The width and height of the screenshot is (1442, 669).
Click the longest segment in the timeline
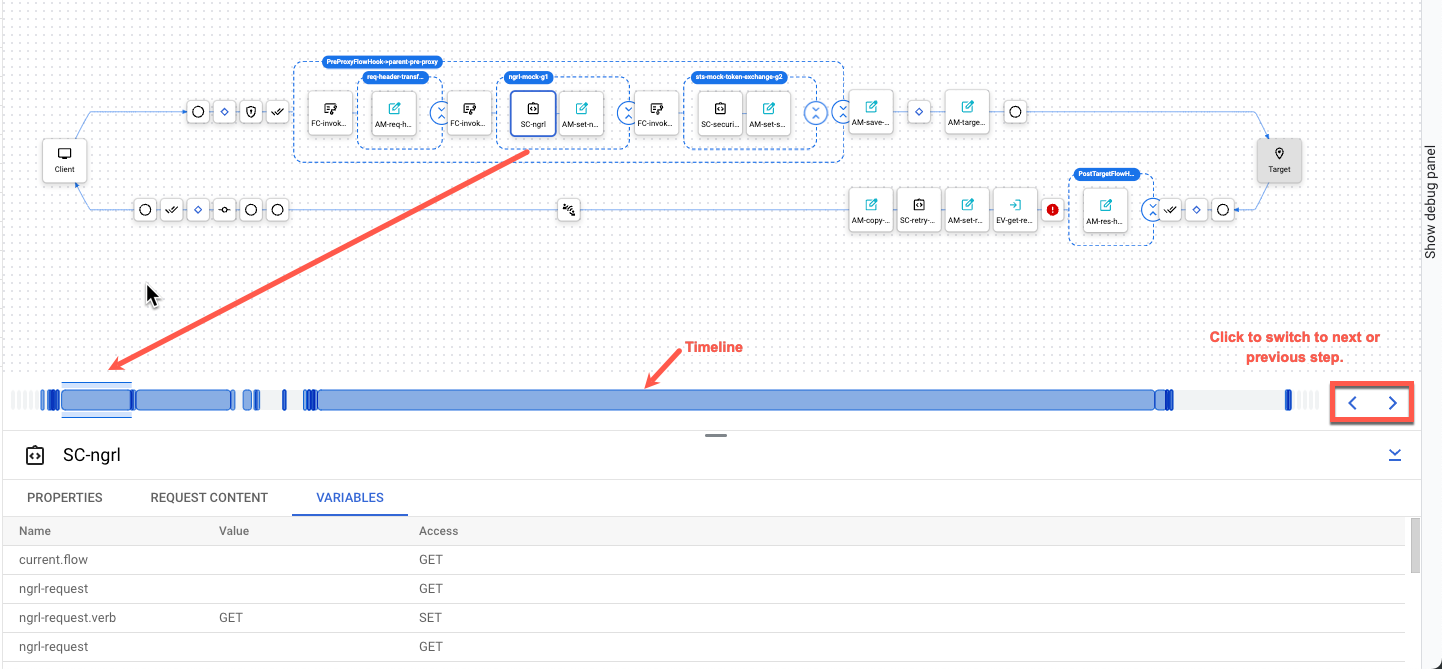click(x=735, y=400)
